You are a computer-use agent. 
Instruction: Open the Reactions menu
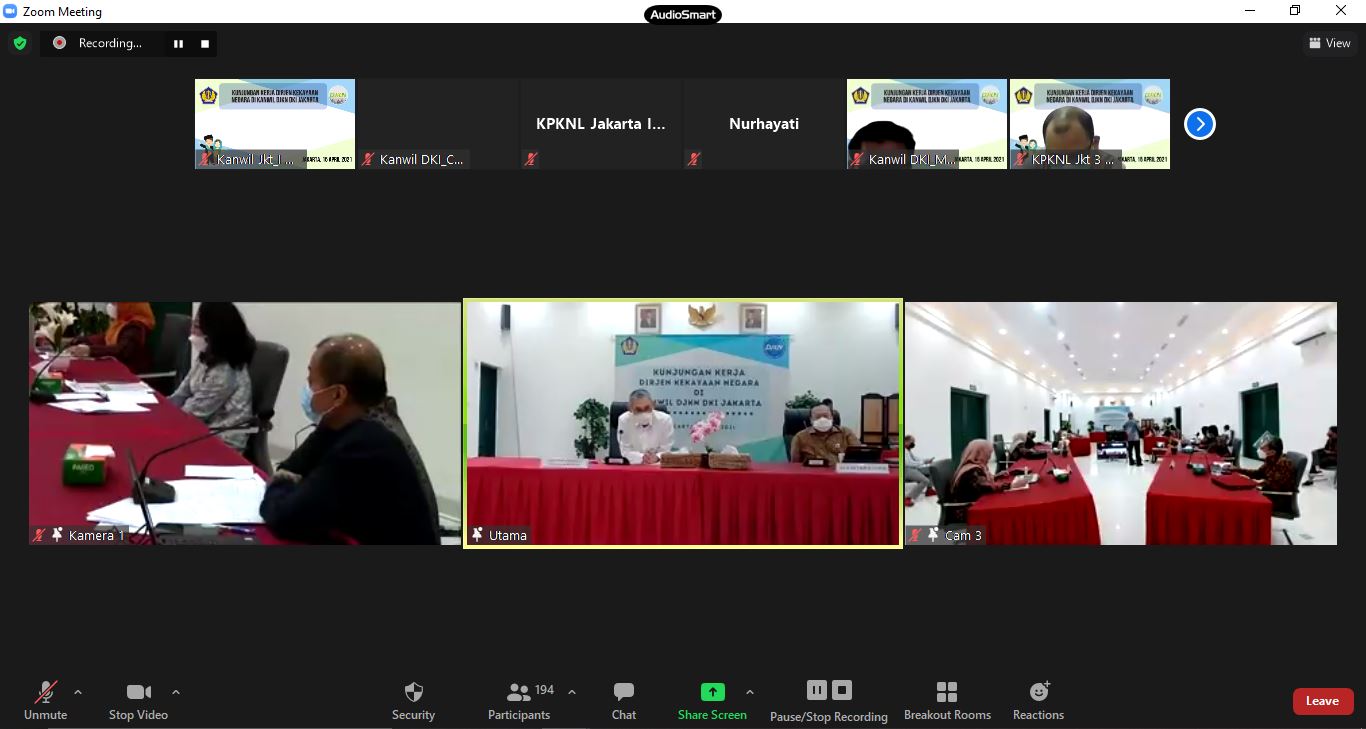click(1038, 700)
